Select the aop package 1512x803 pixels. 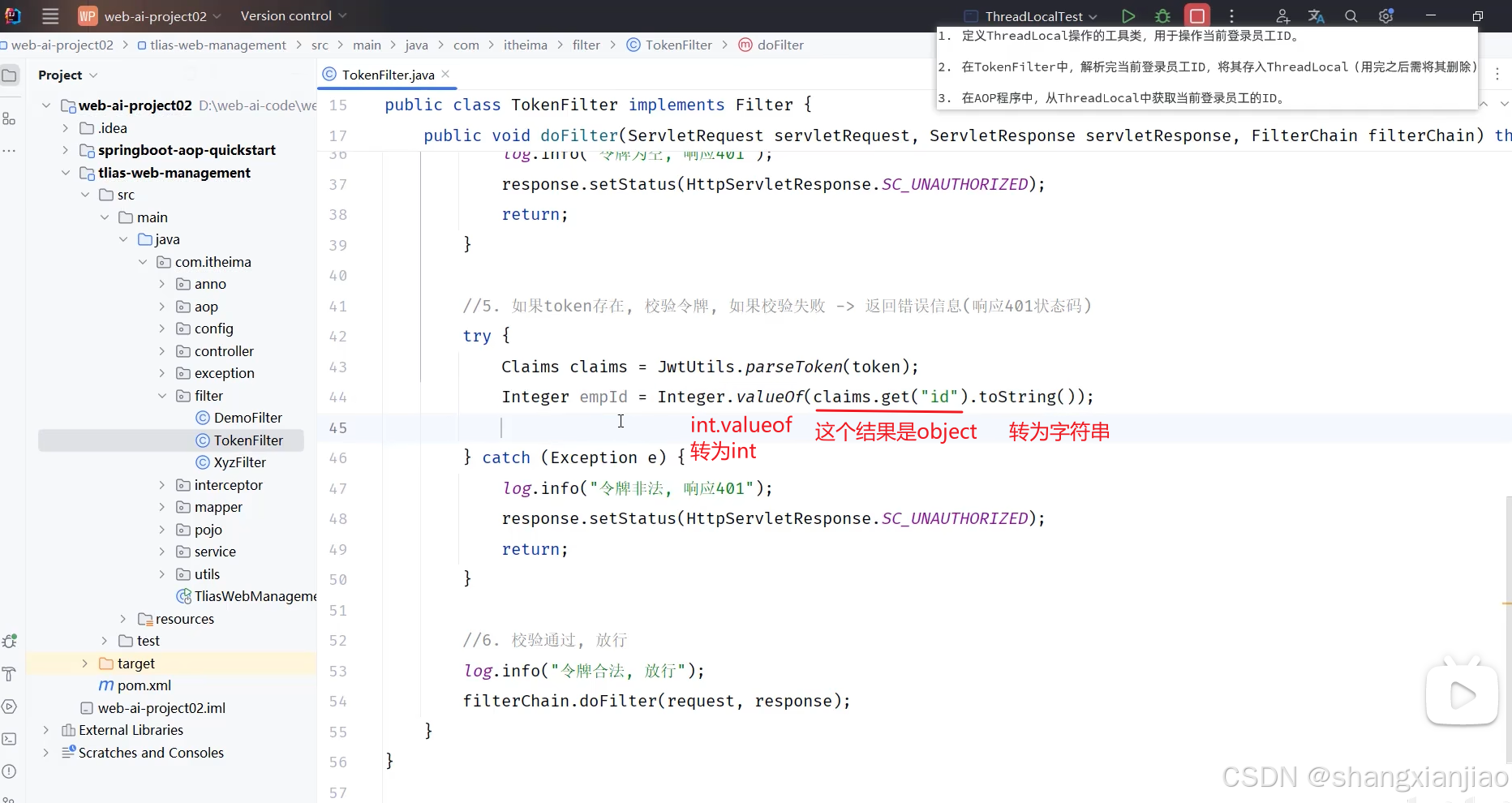197,307
